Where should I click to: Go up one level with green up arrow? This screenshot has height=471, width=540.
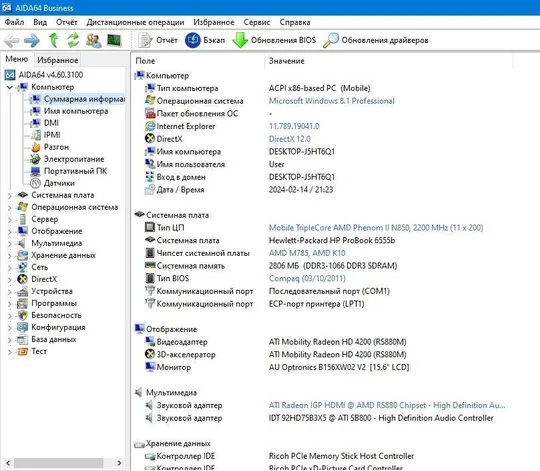point(53,40)
